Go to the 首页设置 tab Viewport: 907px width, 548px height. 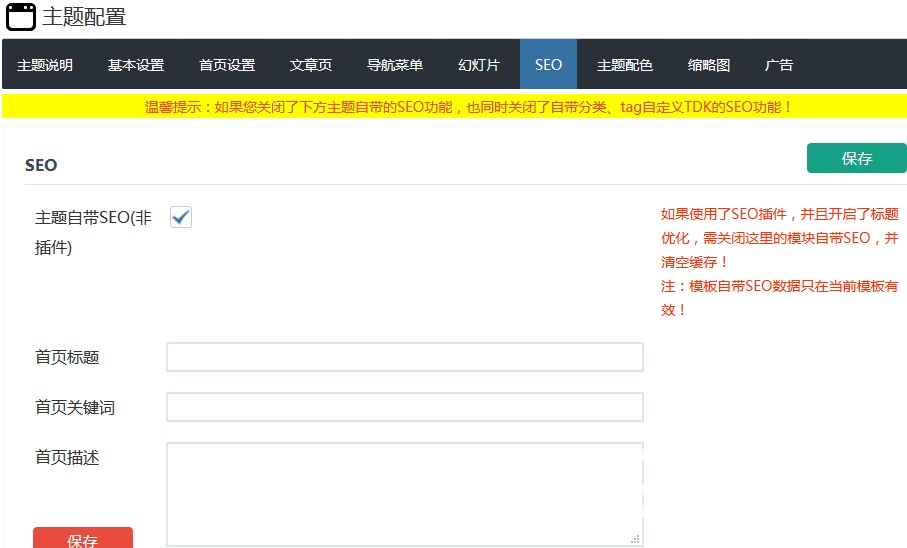click(227, 65)
